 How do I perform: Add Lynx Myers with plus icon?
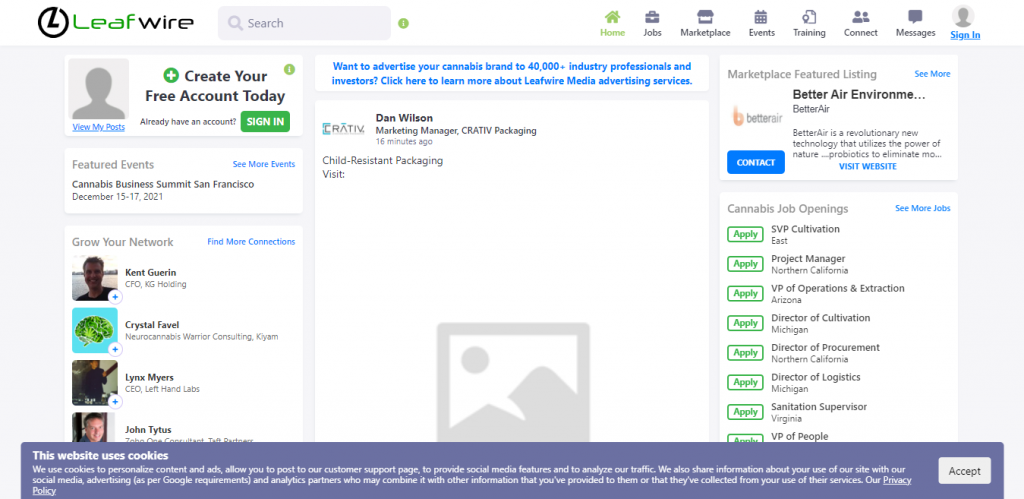115,402
